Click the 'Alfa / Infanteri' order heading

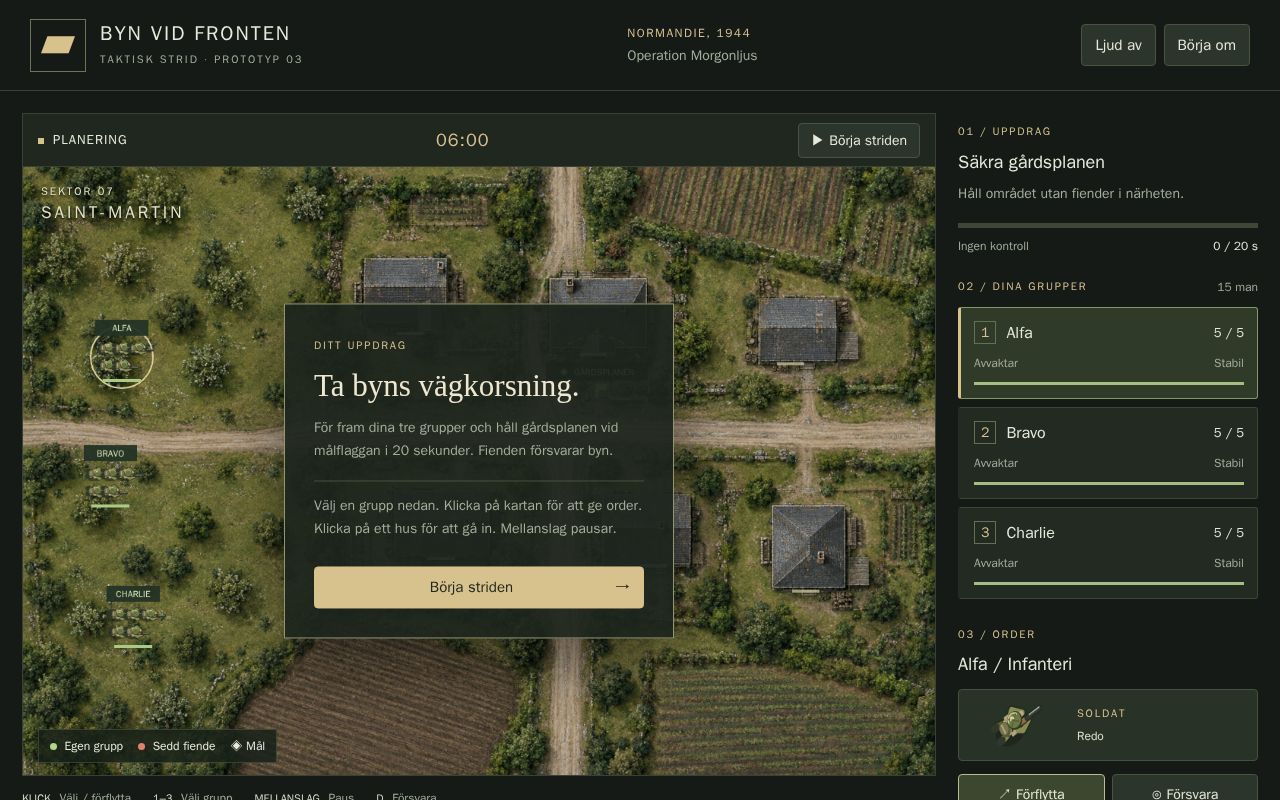coord(1015,664)
